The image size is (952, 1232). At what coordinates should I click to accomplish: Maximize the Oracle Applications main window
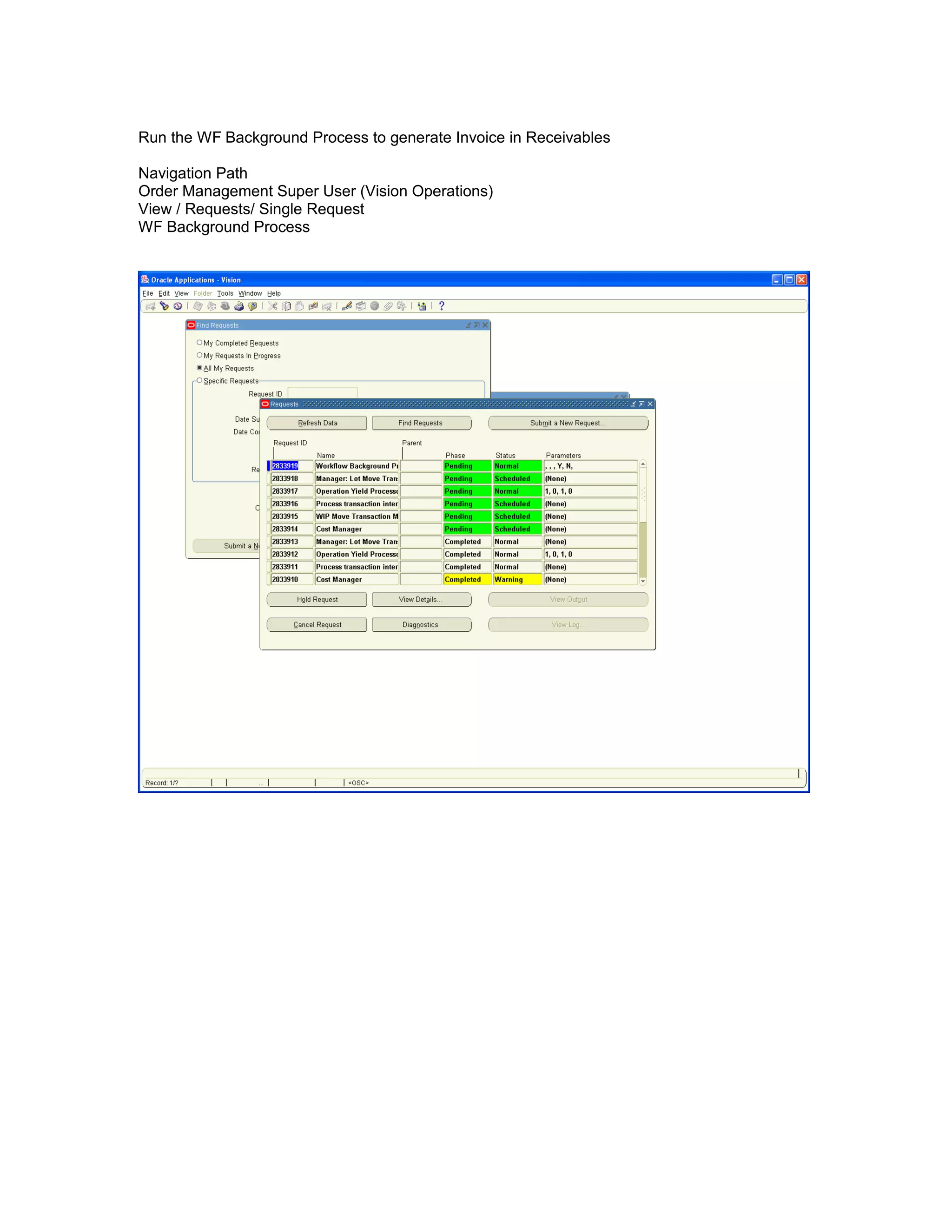click(790, 280)
